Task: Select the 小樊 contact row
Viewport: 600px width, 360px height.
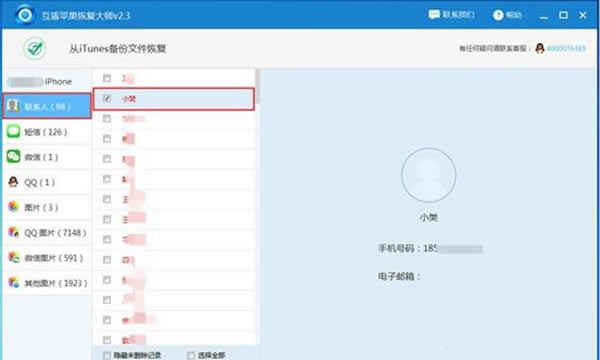Action: pyautogui.click(x=174, y=99)
